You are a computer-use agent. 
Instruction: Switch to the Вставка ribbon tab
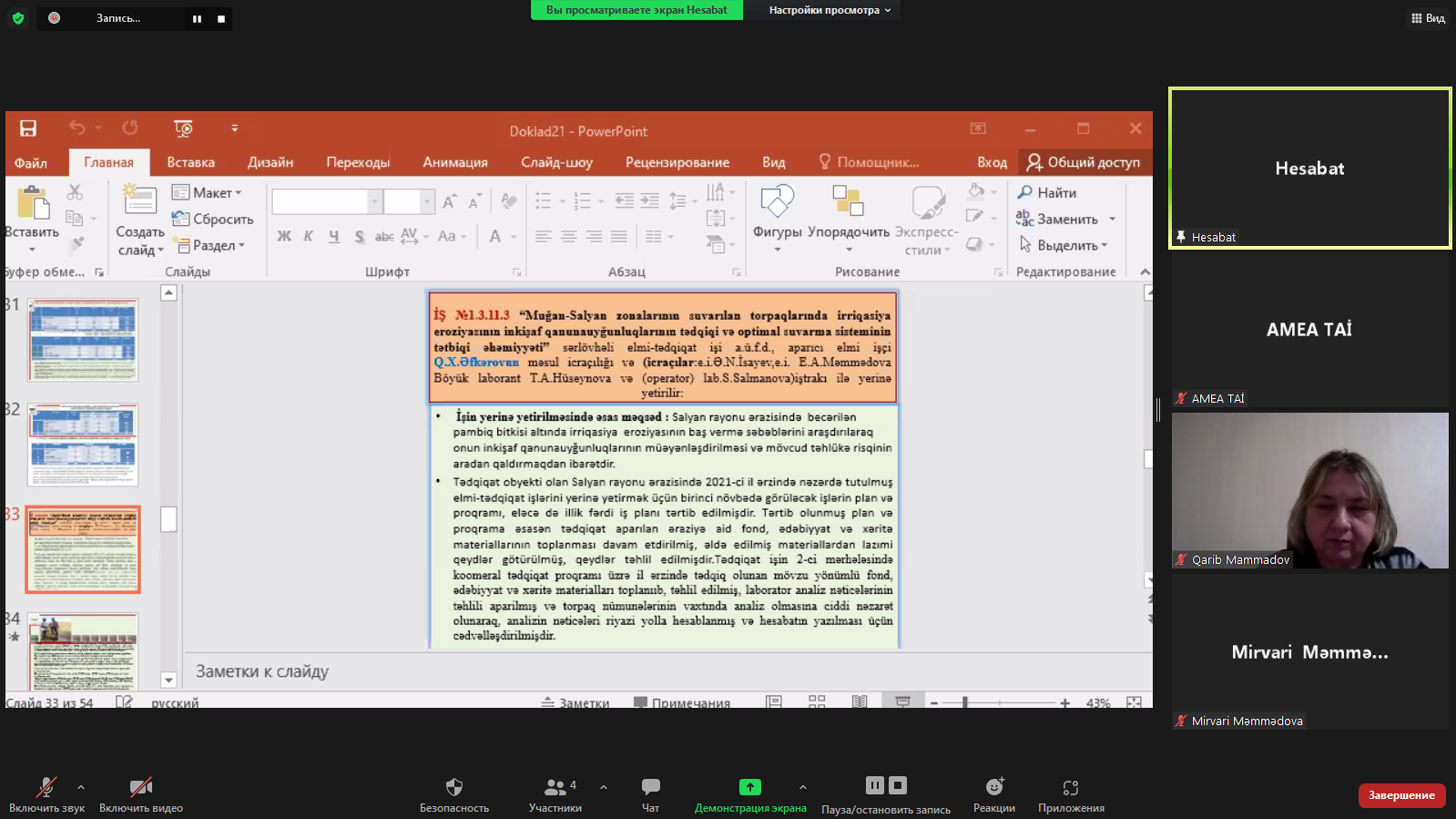[x=190, y=162]
